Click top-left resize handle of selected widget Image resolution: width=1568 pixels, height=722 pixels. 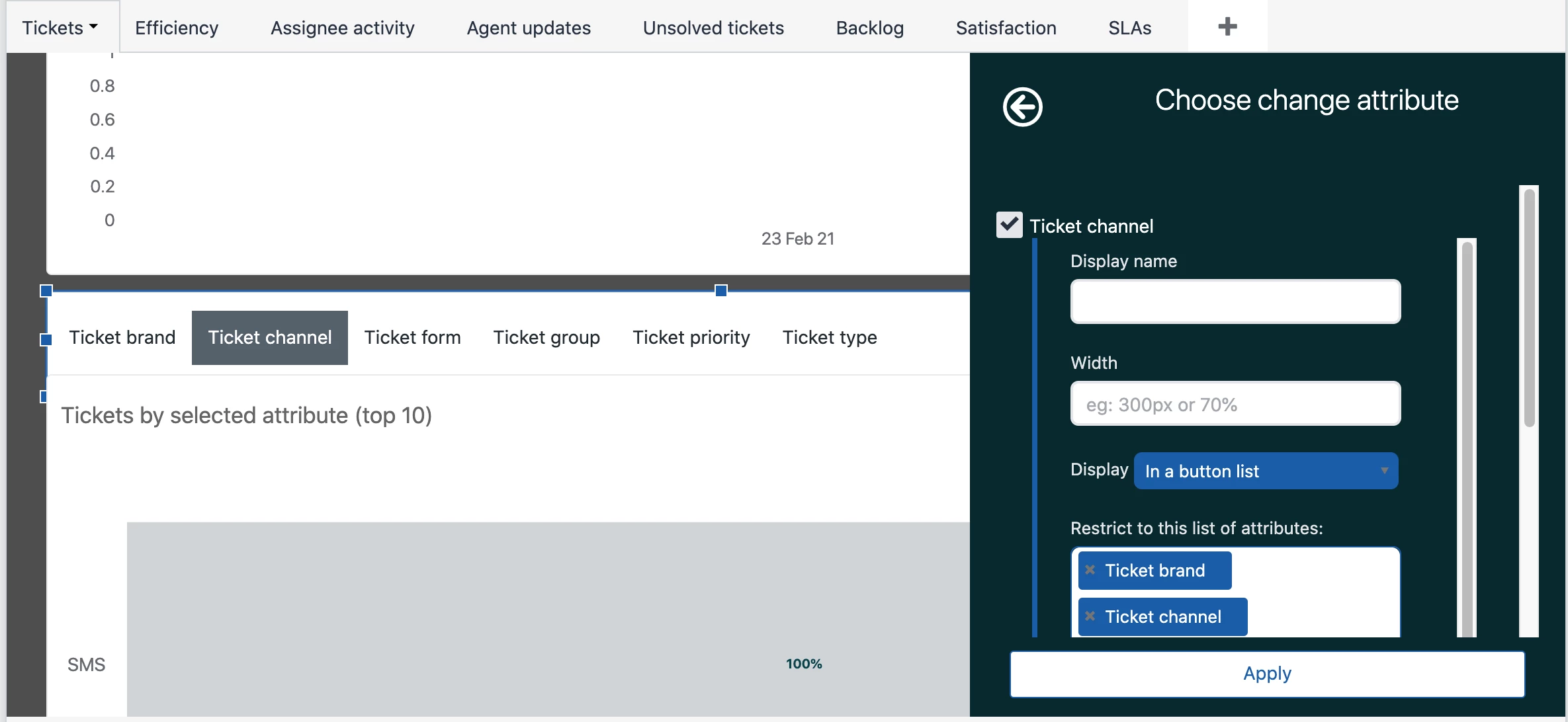tap(46, 290)
